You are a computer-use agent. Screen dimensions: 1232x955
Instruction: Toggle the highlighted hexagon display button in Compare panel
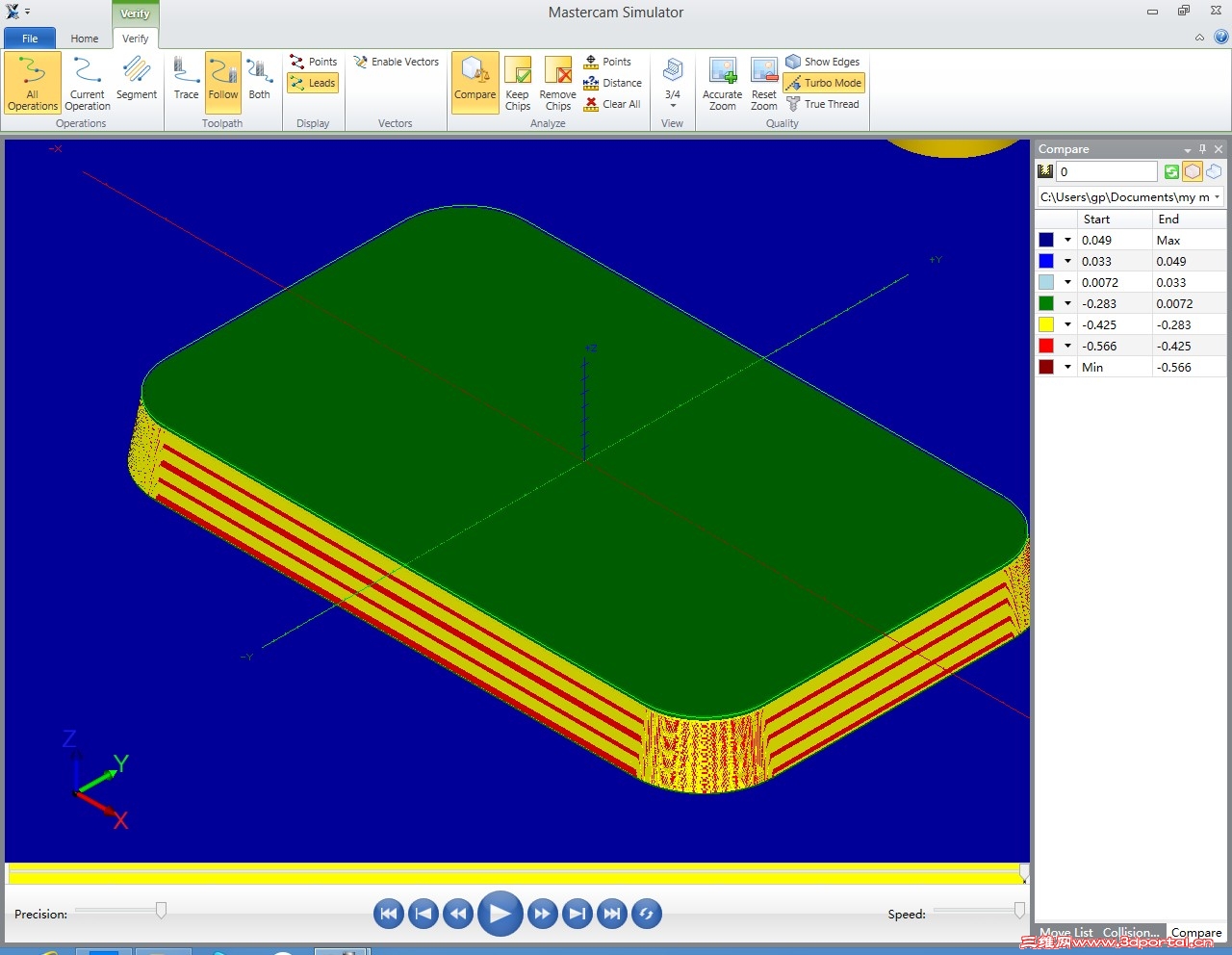click(x=1193, y=171)
